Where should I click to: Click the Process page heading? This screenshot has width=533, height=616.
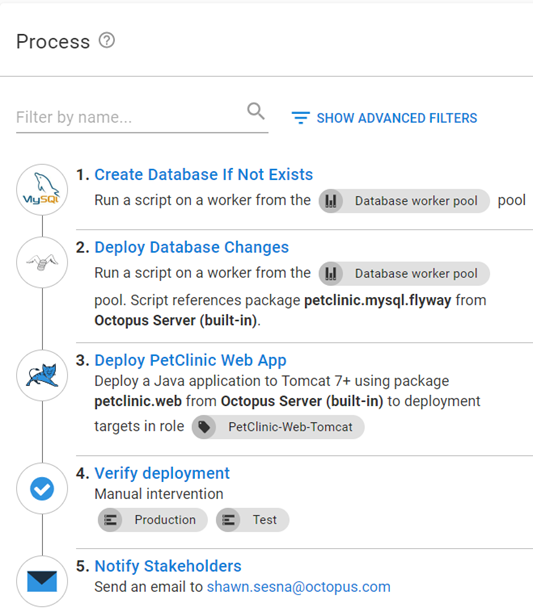(x=53, y=42)
